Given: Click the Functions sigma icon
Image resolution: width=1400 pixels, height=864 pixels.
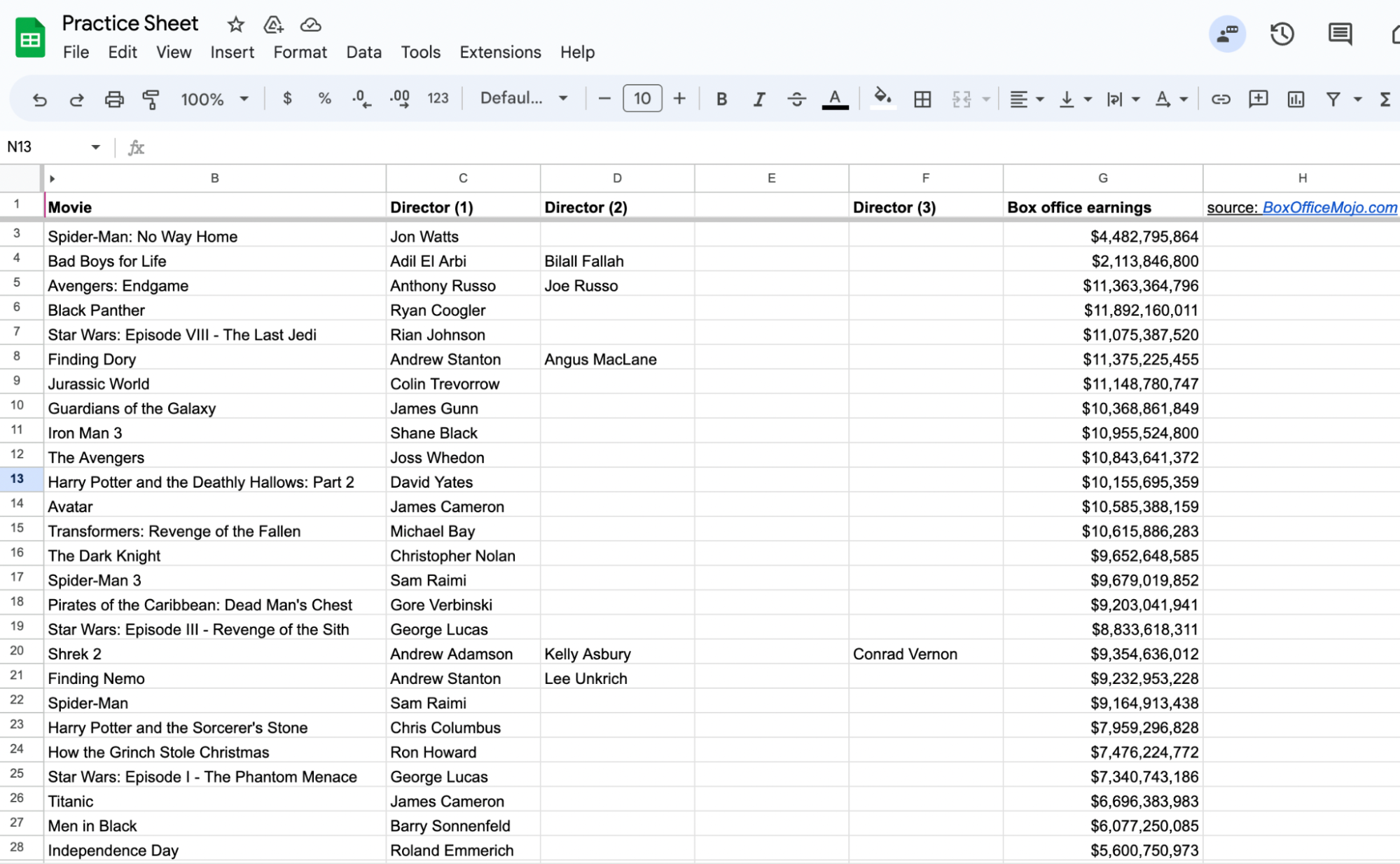Looking at the screenshot, I should (1385, 99).
